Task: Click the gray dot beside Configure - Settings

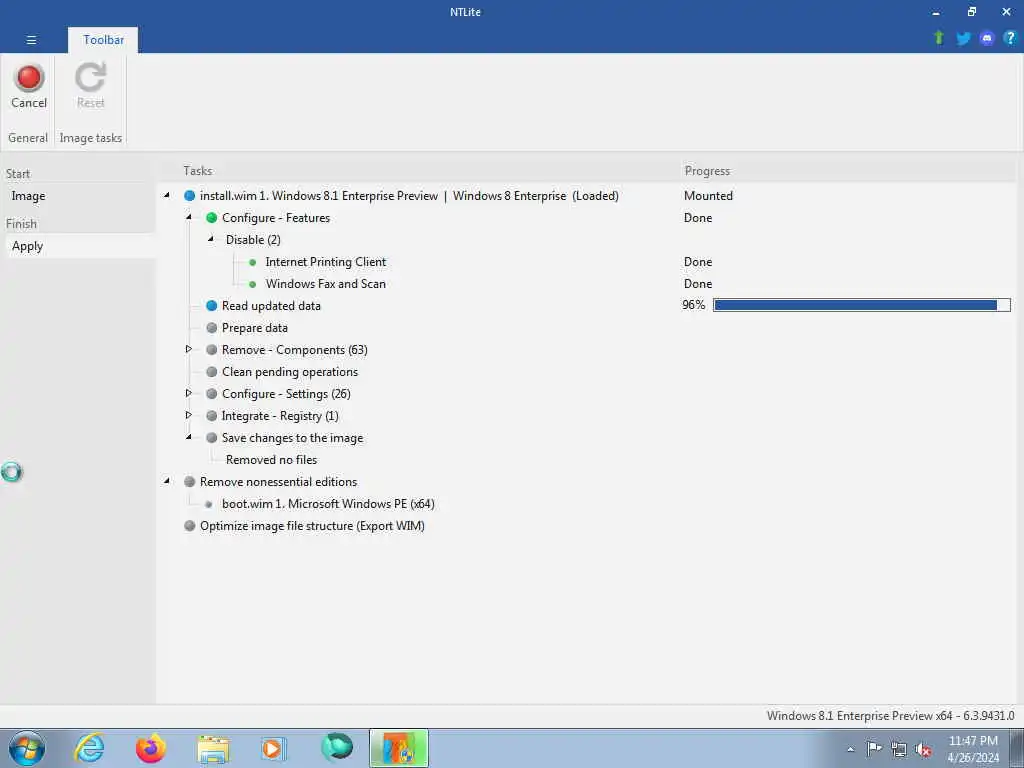Action: click(212, 394)
